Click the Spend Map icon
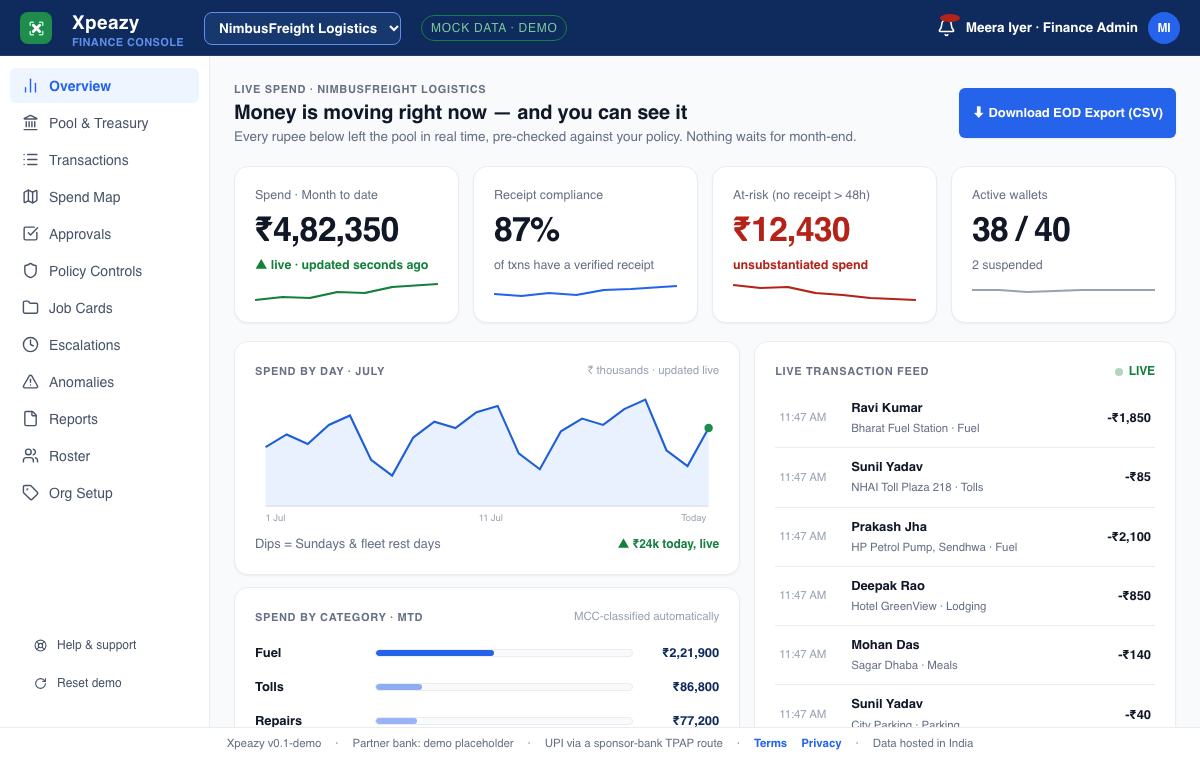The image size is (1200, 760). pos(31,197)
